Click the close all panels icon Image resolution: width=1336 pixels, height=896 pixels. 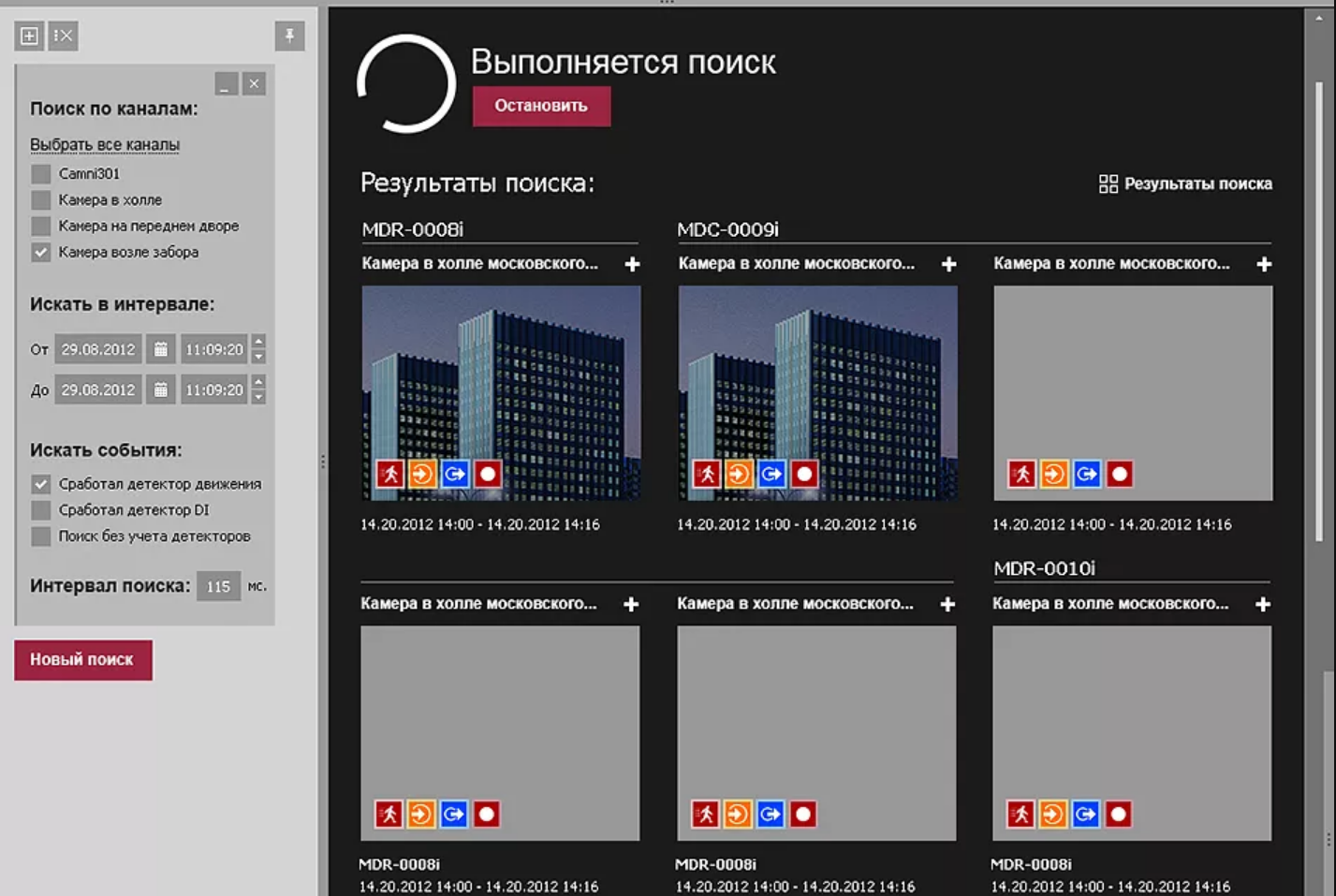63,36
